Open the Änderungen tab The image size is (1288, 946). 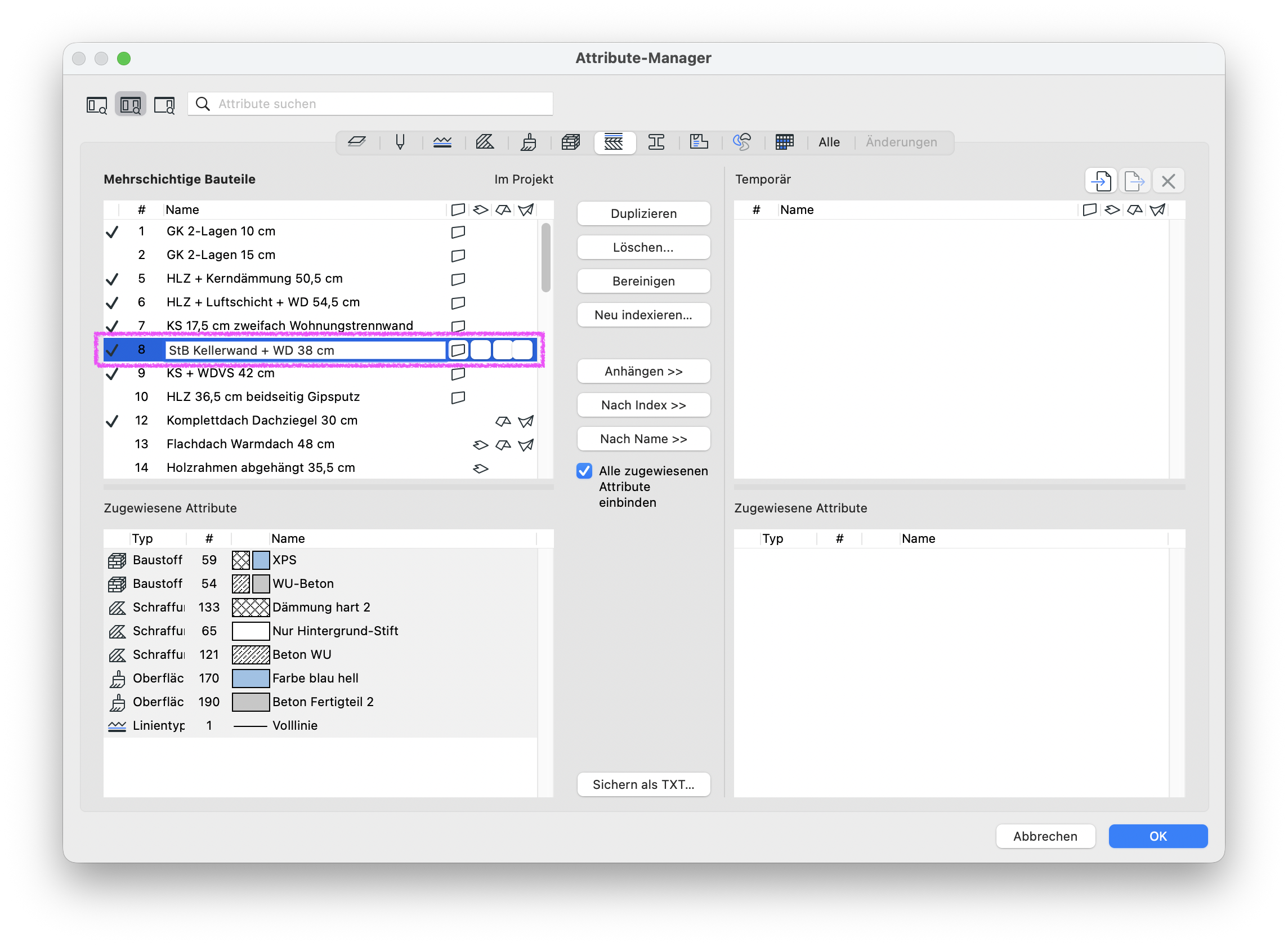901,142
